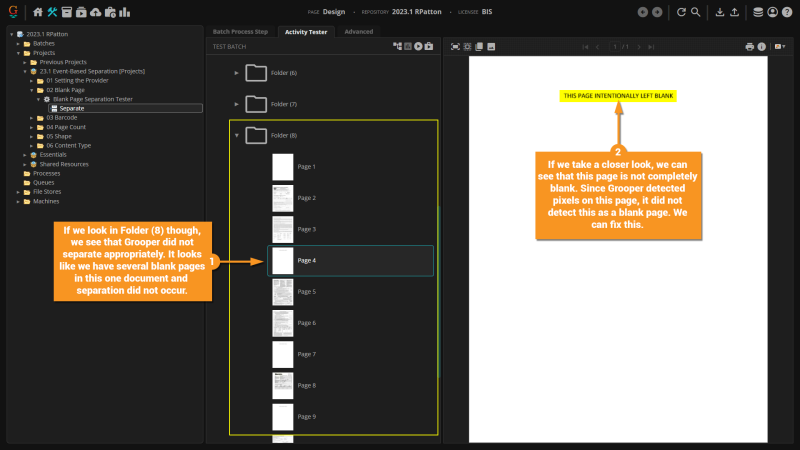Select Page 2 thumbnail in Folder (8)
The image size is (800, 450).
click(x=283, y=198)
